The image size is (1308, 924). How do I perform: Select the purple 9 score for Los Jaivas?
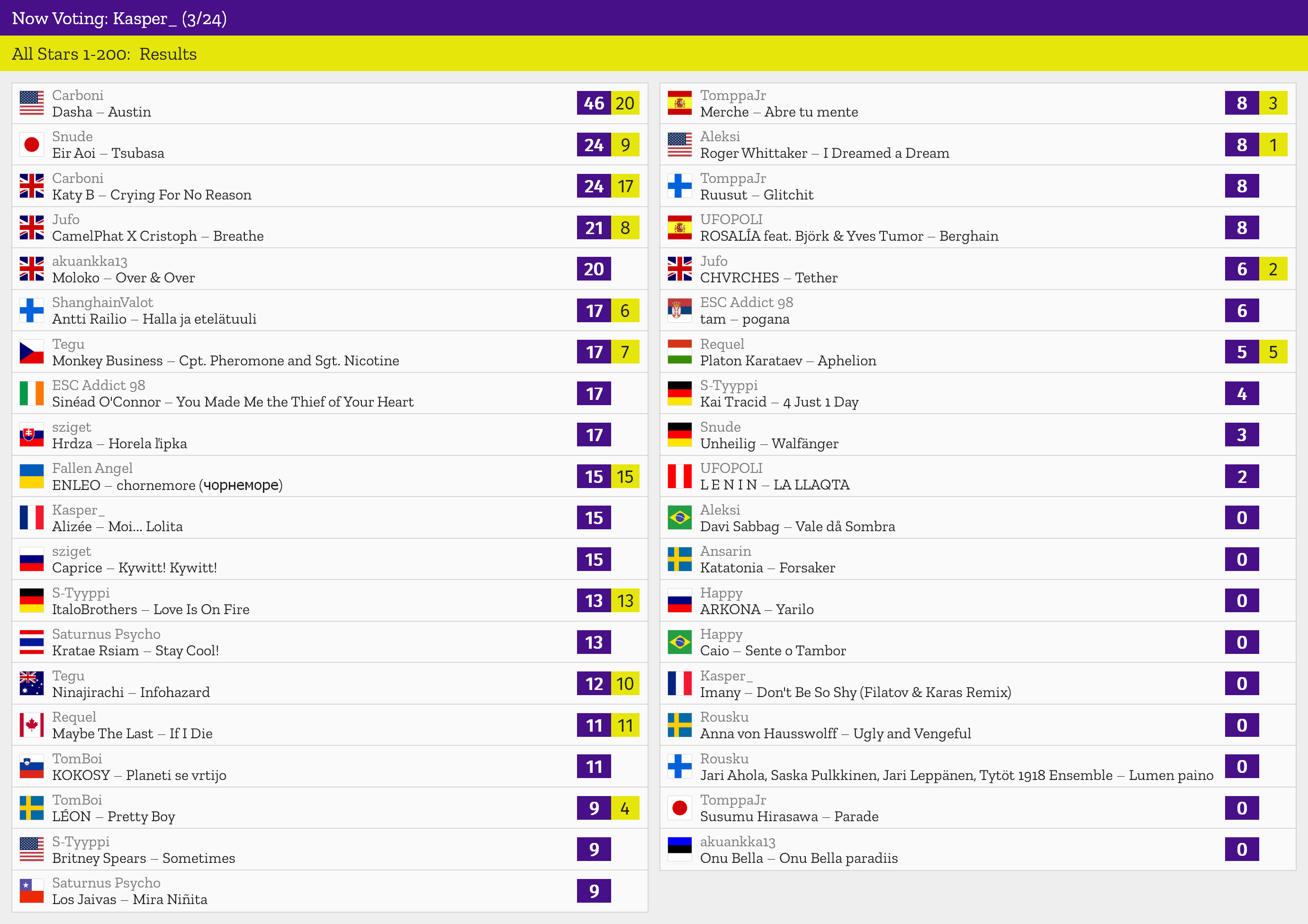pyautogui.click(x=594, y=890)
